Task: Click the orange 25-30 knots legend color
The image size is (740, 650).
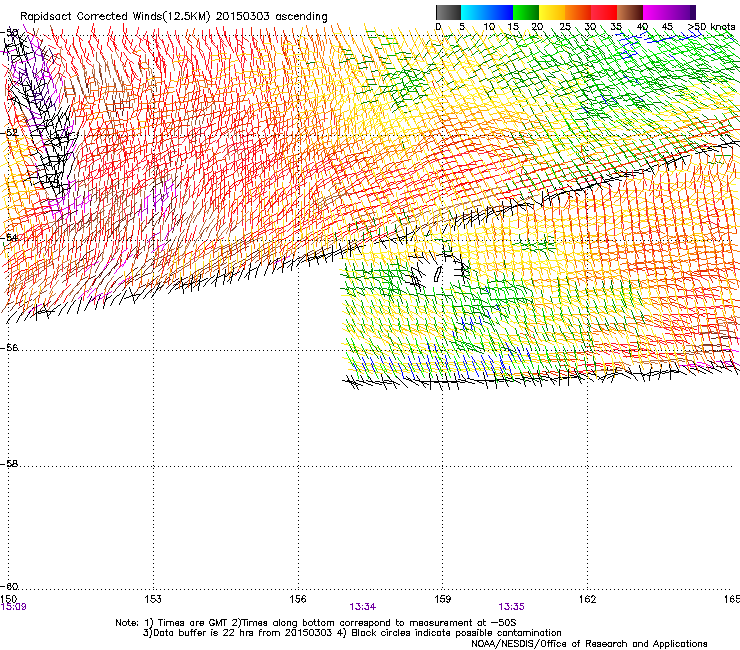Action: tap(578, 12)
